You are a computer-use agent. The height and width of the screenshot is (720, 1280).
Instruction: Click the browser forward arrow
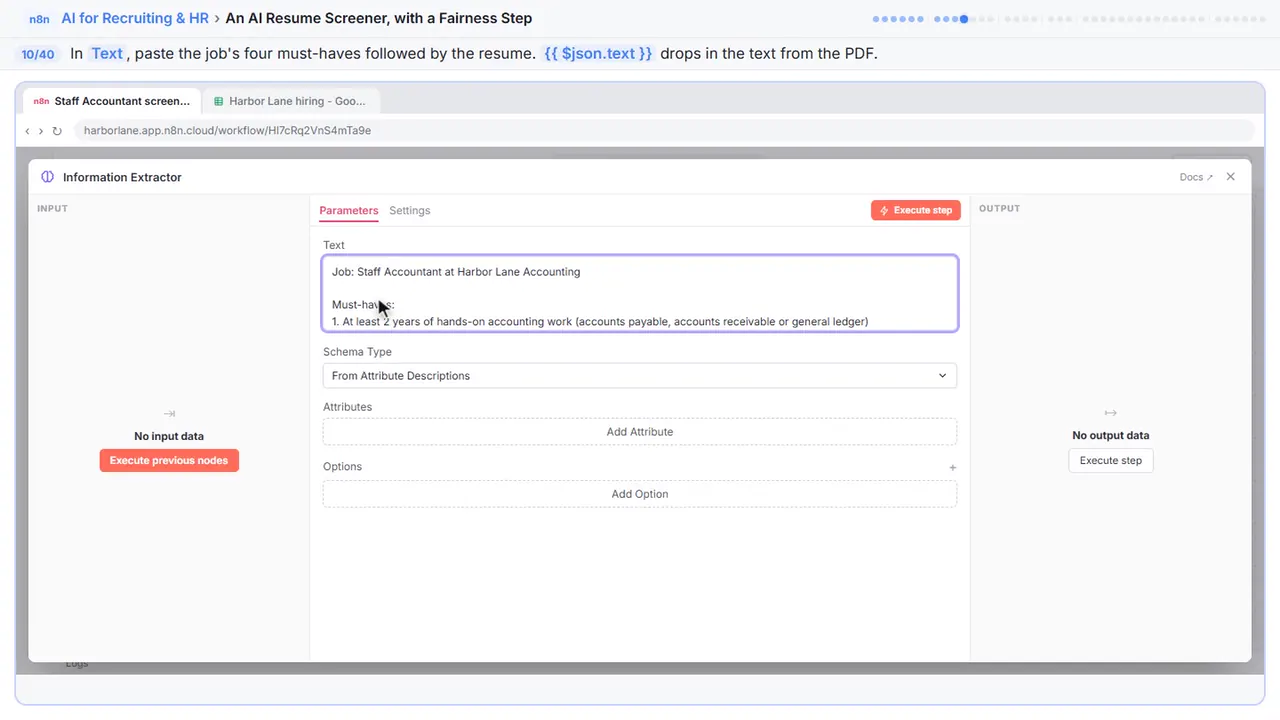(x=41, y=131)
